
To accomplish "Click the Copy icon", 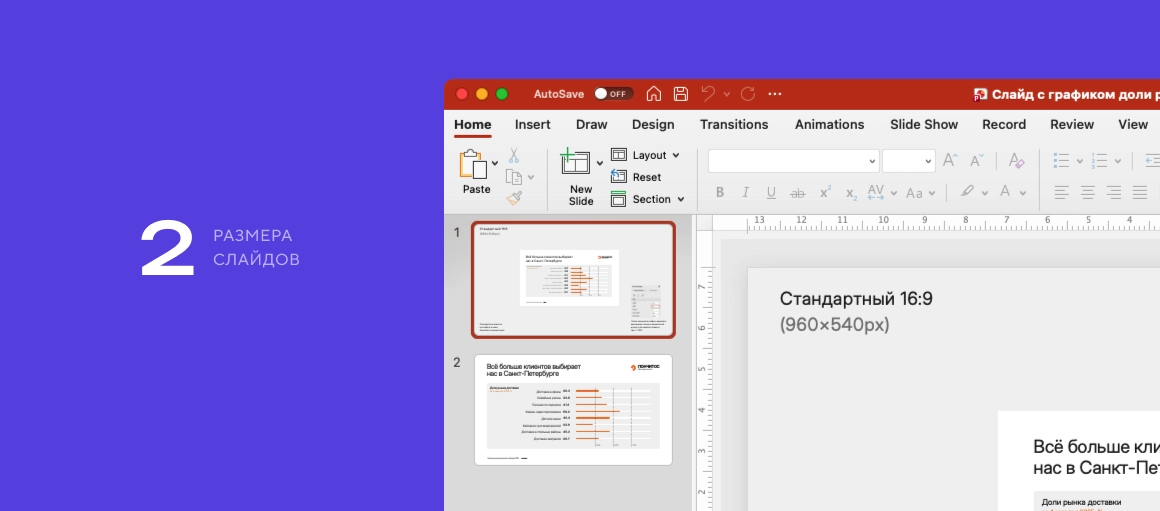I will point(513,177).
